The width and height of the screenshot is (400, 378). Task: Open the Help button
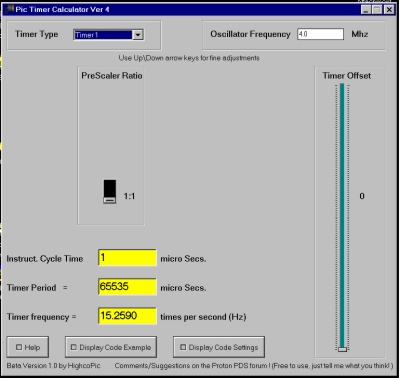point(28,347)
